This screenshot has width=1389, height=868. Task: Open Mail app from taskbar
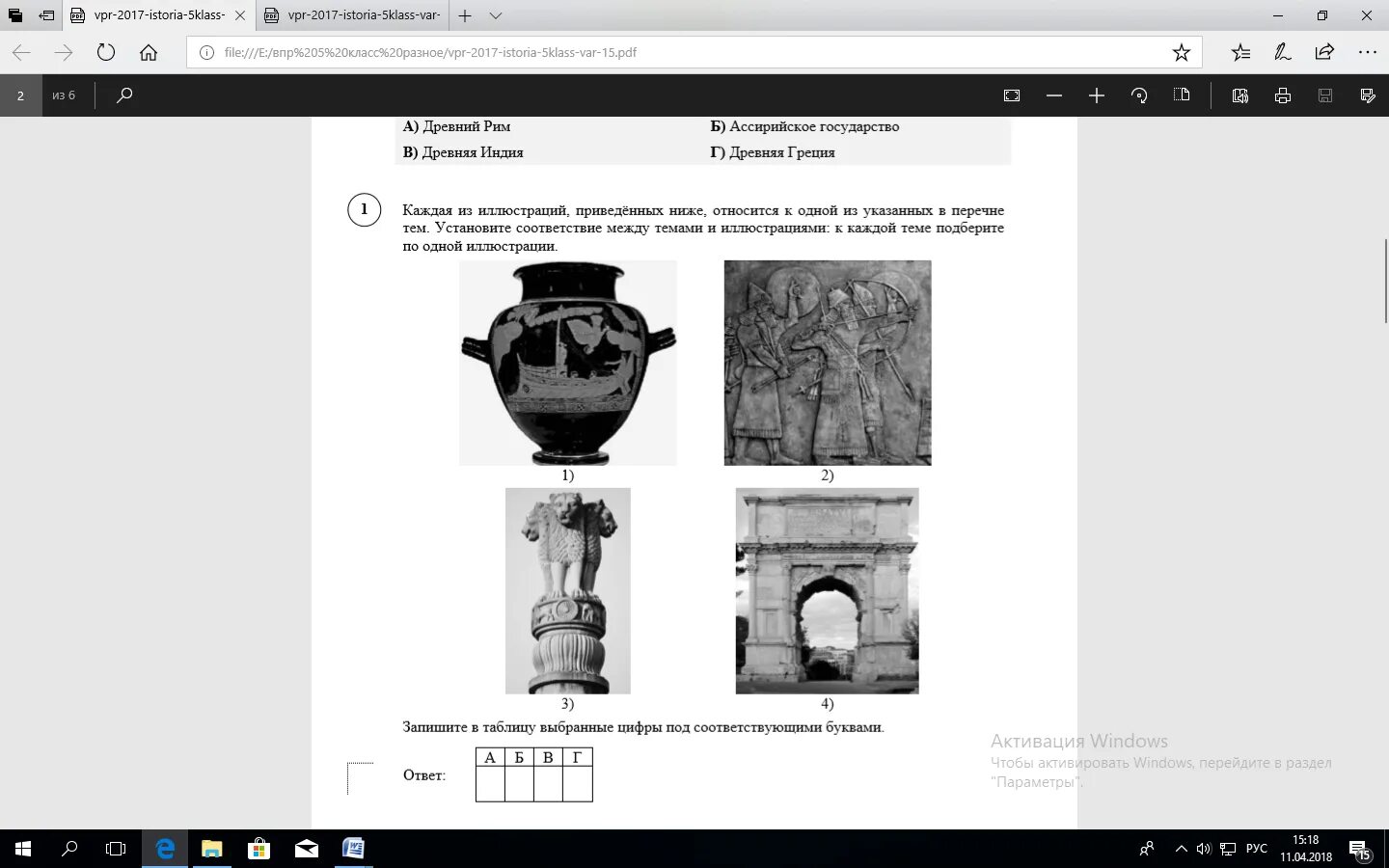306,849
